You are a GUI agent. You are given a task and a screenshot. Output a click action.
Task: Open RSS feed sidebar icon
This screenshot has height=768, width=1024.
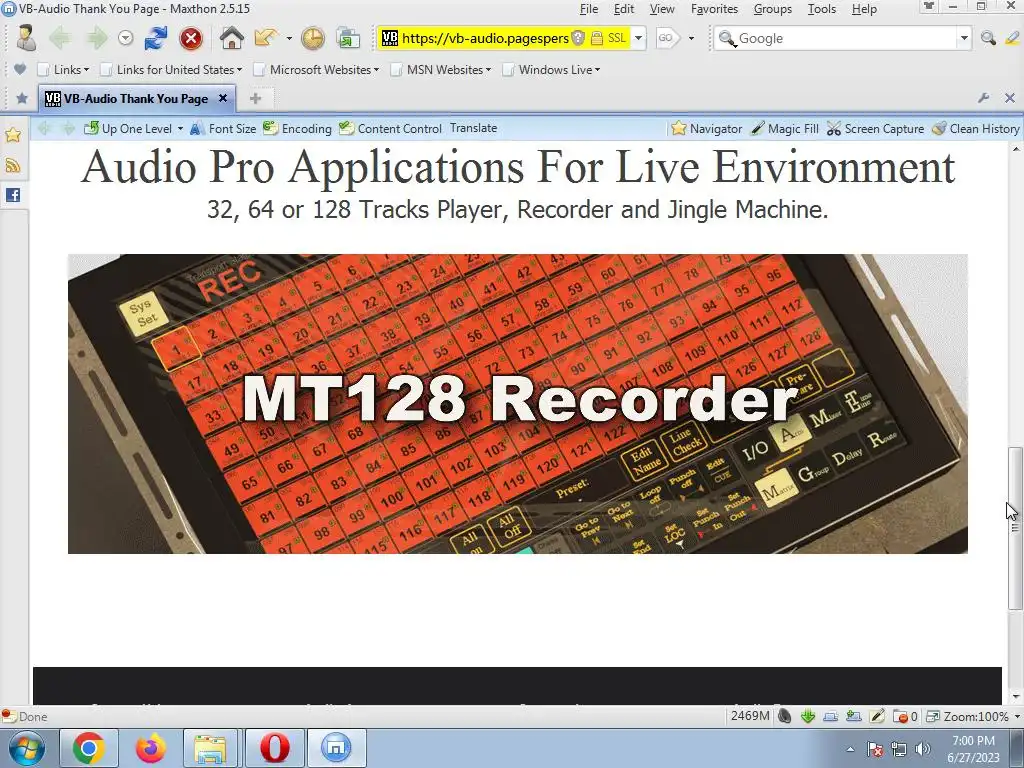[13, 166]
